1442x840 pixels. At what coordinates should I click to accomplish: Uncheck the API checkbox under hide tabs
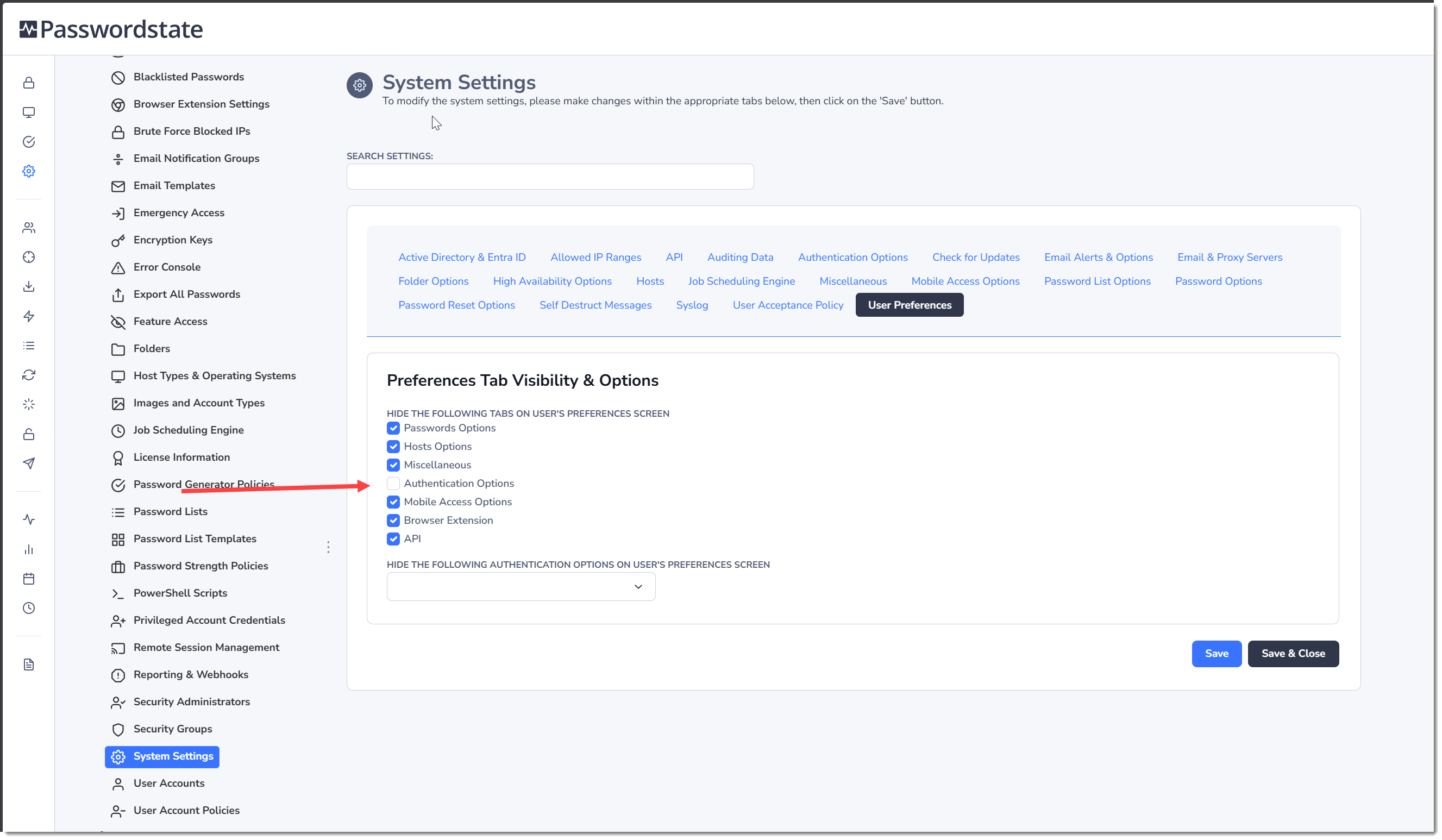click(393, 539)
